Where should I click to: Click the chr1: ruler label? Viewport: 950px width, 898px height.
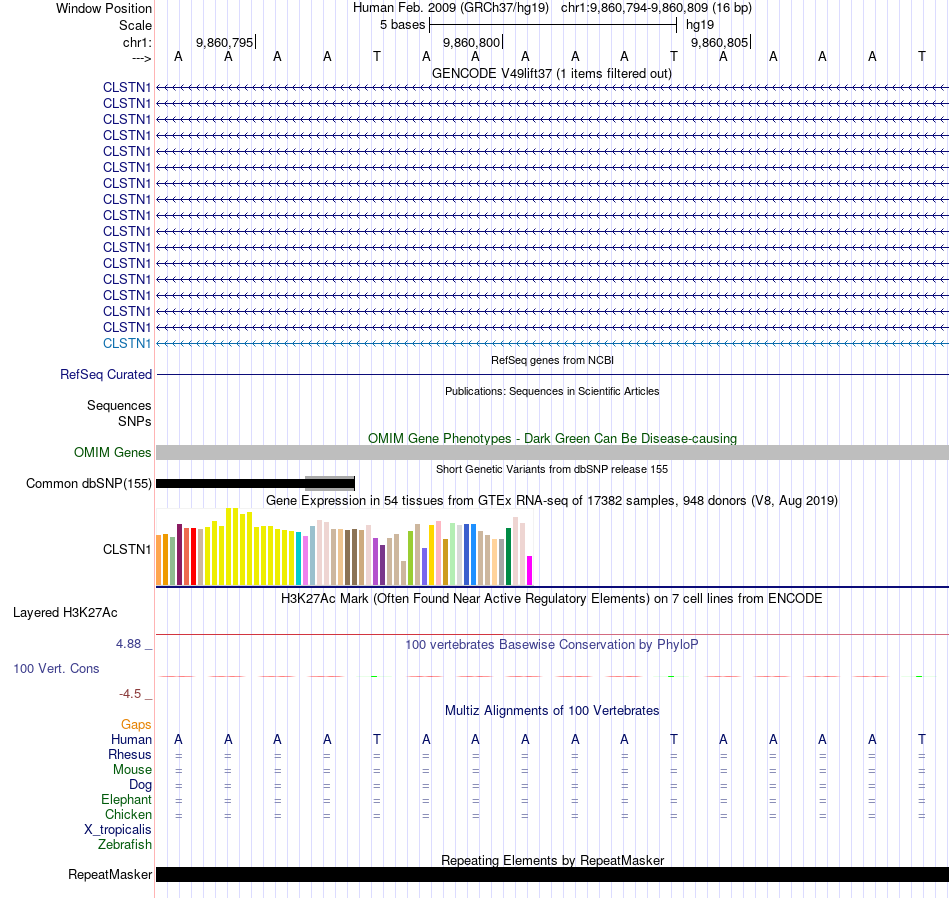pos(137,42)
